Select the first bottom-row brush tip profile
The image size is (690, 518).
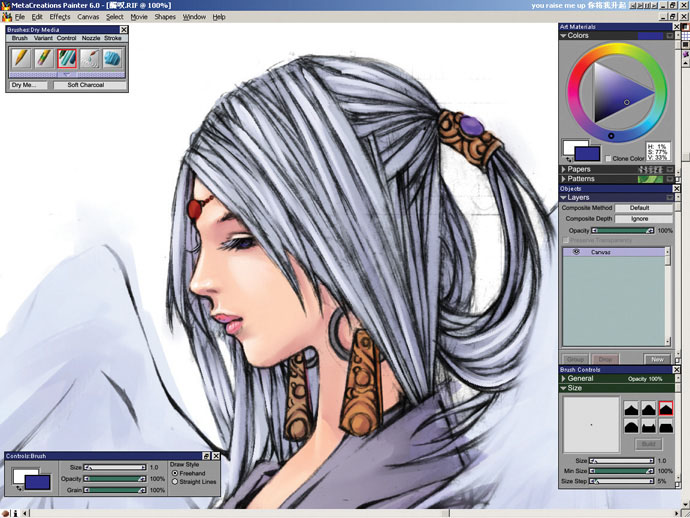(x=631, y=426)
